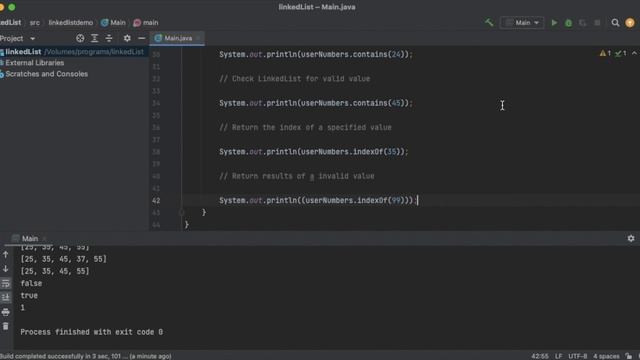
Task: Change the UTF-8 file encoding in status bar
Action: [x=578, y=356]
